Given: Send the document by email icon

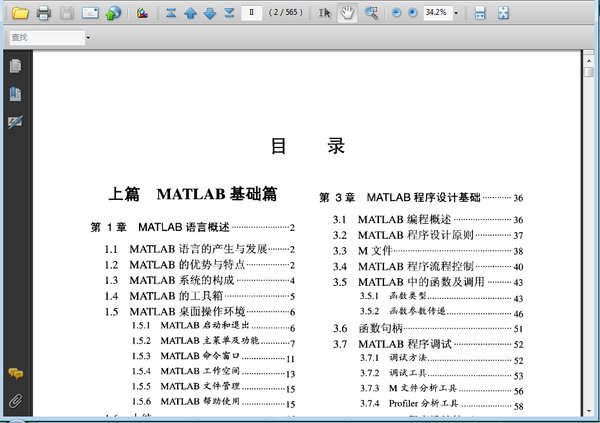Looking at the screenshot, I should point(90,13).
